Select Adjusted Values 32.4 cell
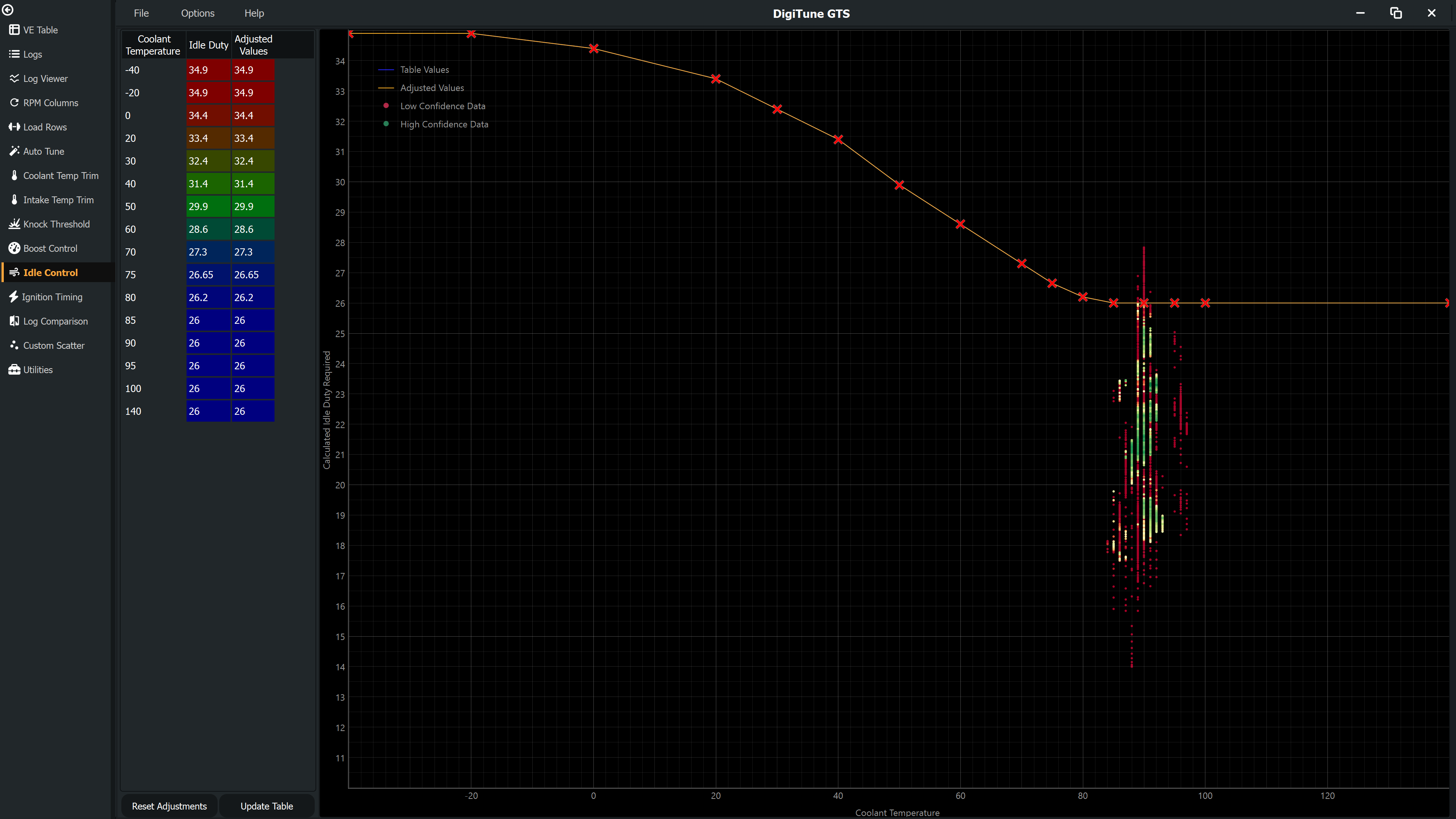The image size is (1456, 819). pos(253,161)
